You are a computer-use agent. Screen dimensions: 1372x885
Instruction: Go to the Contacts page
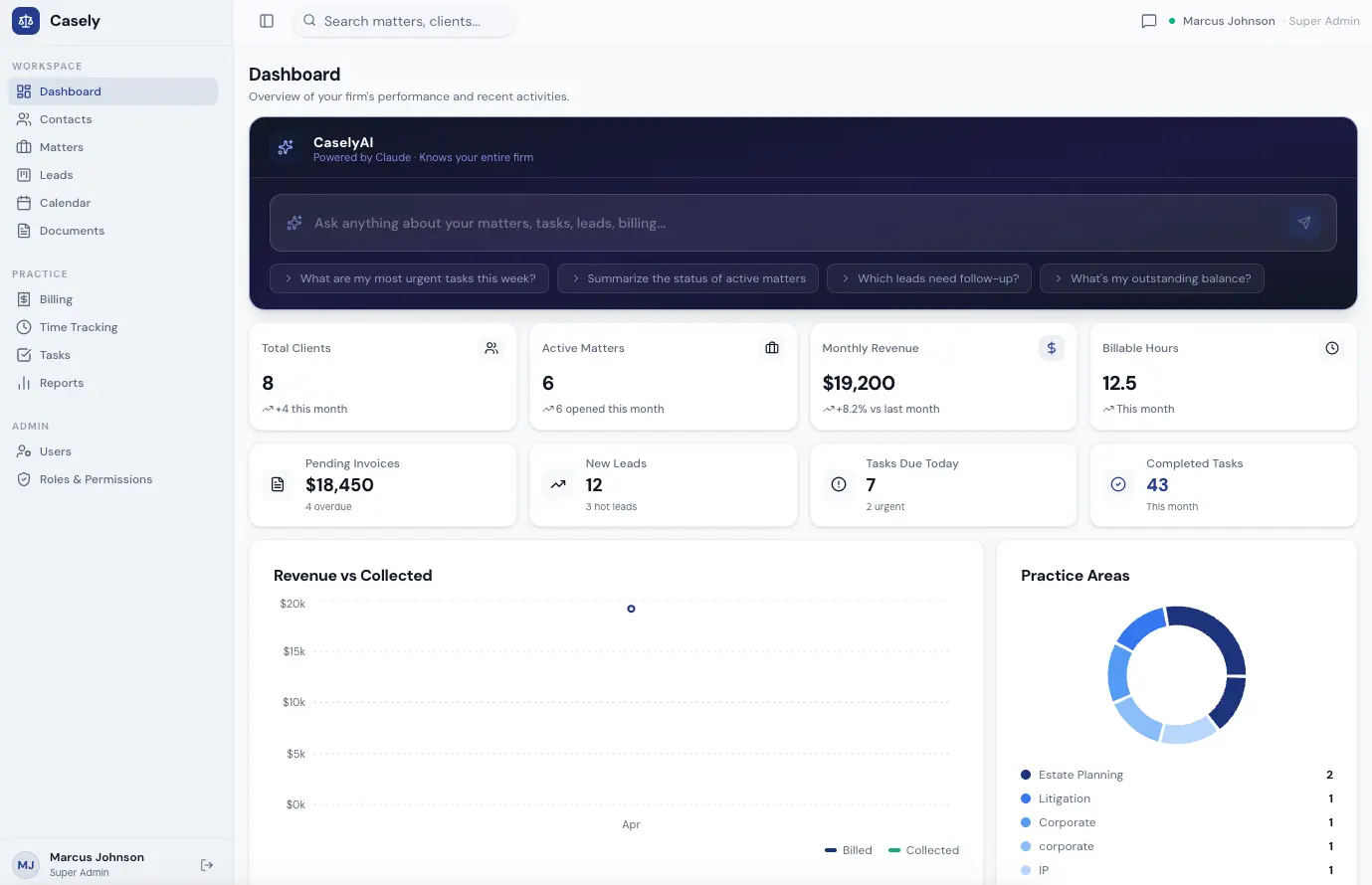(113, 119)
